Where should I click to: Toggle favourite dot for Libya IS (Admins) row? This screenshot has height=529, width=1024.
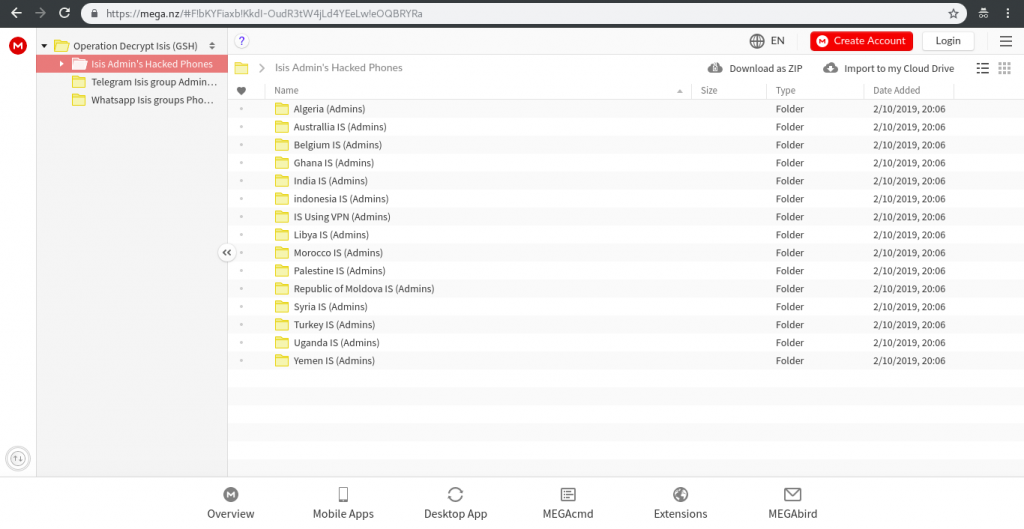tap(242, 234)
